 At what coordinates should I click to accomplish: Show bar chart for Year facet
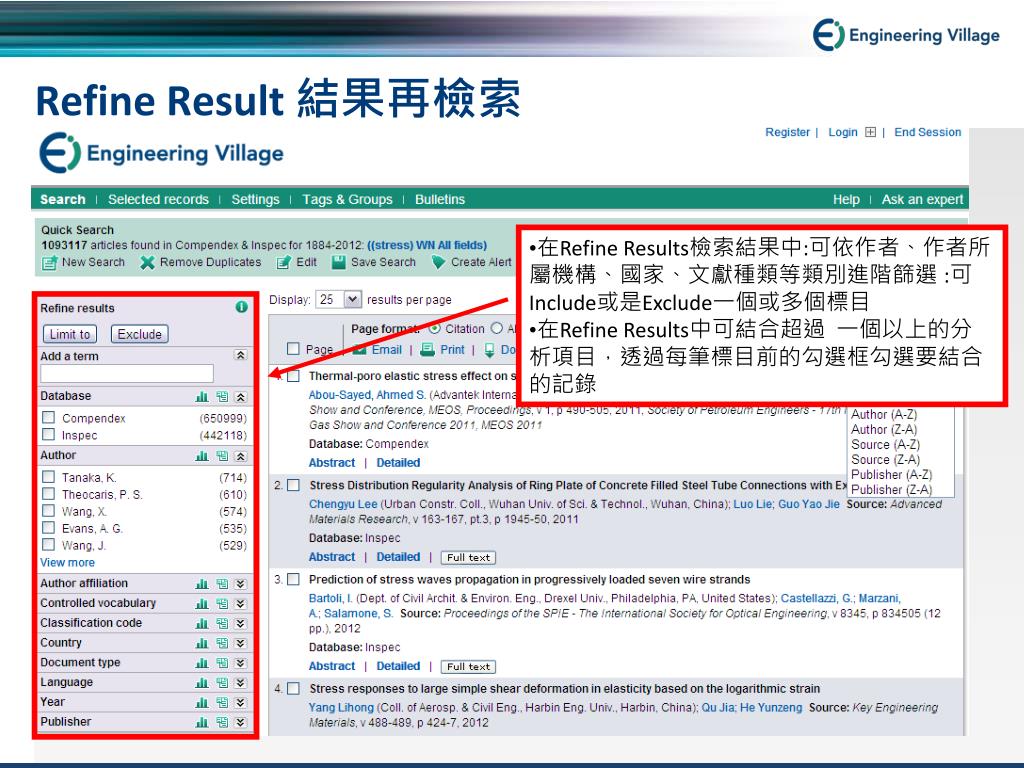202,703
